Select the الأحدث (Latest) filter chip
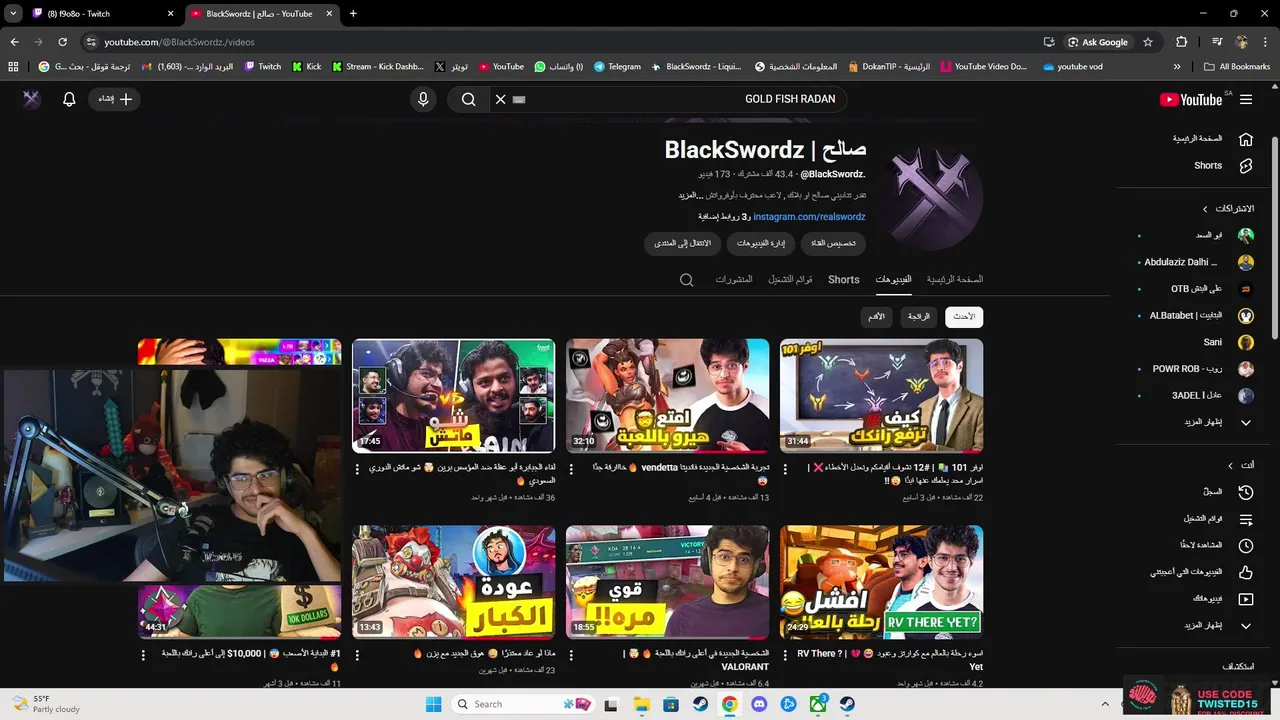The height and width of the screenshot is (720, 1280). (964, 317)
